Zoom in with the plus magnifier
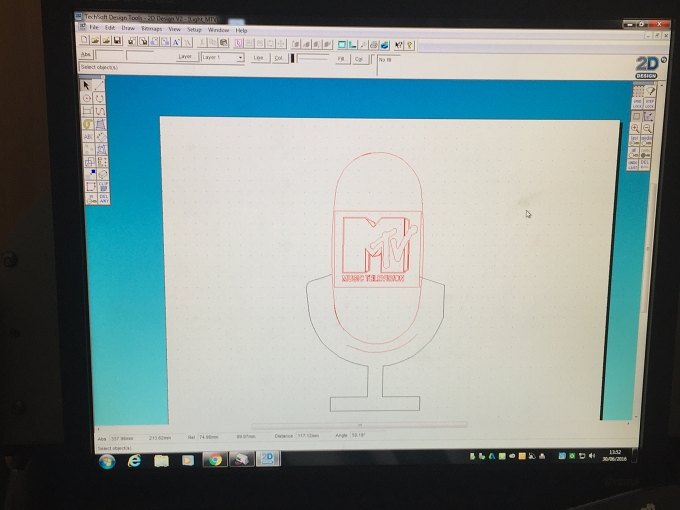 (x=635, y=128)
